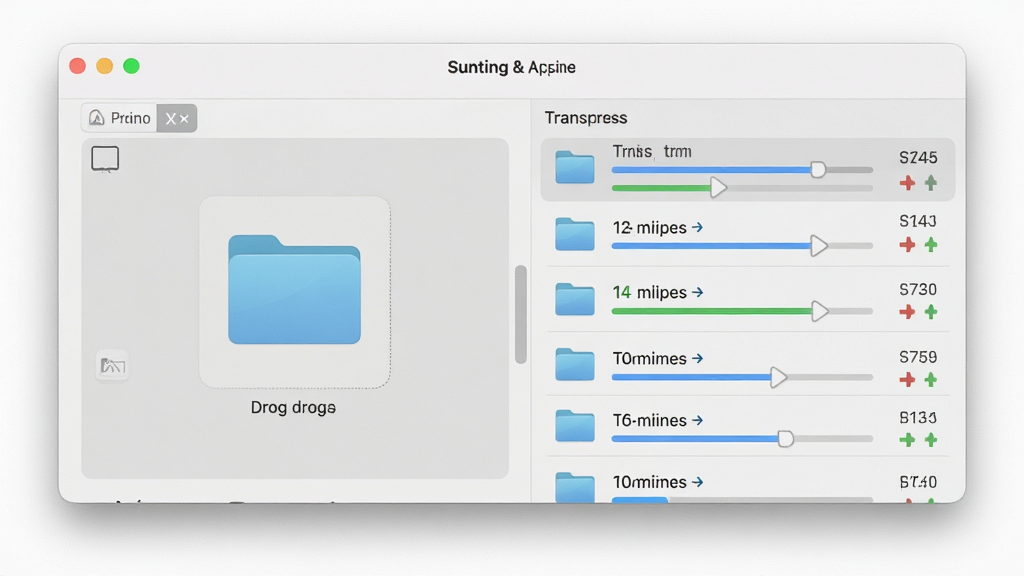Click the red plus icon for S245 row

coord(907,183)
